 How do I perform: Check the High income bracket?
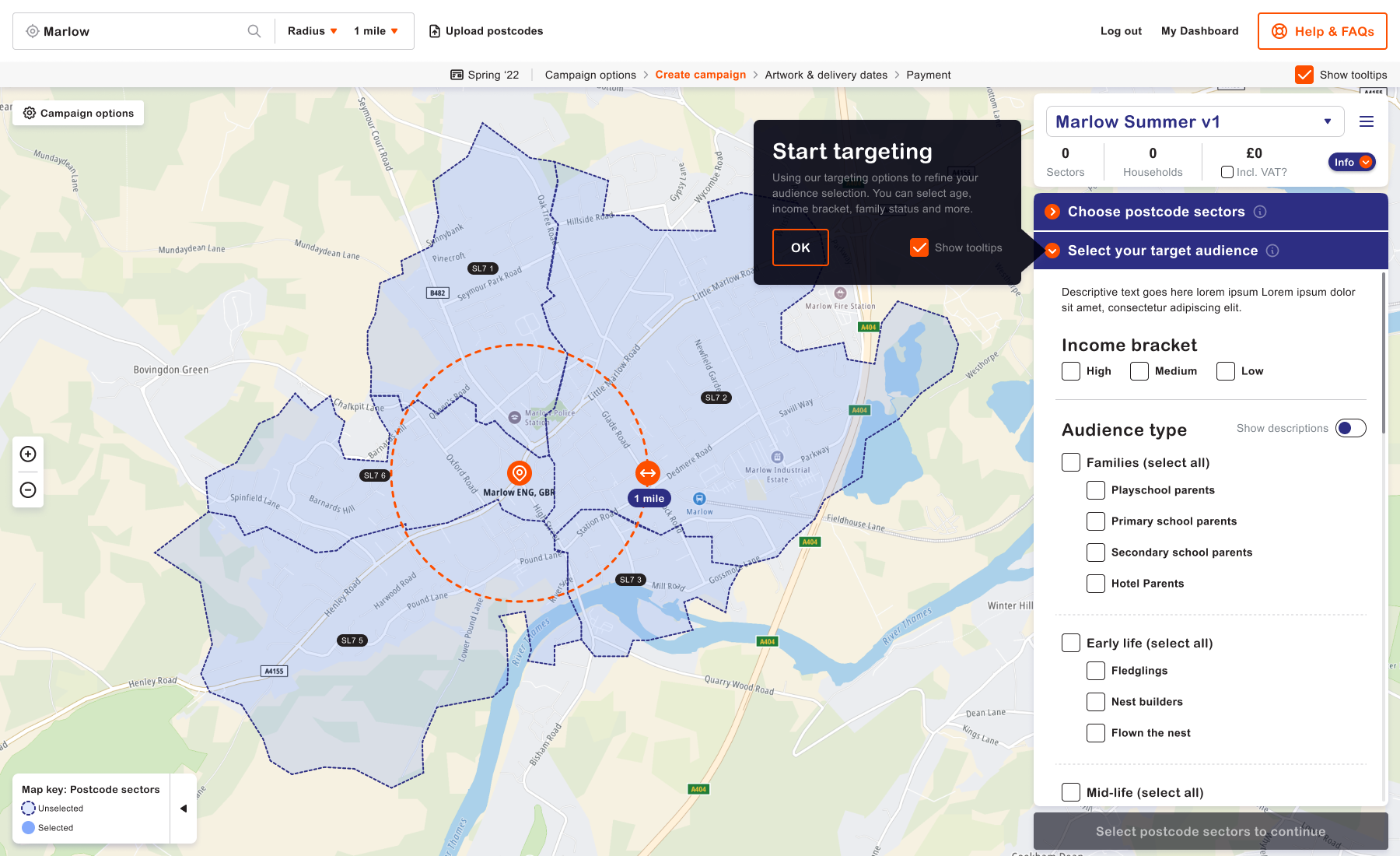[x=1071, y=371]
